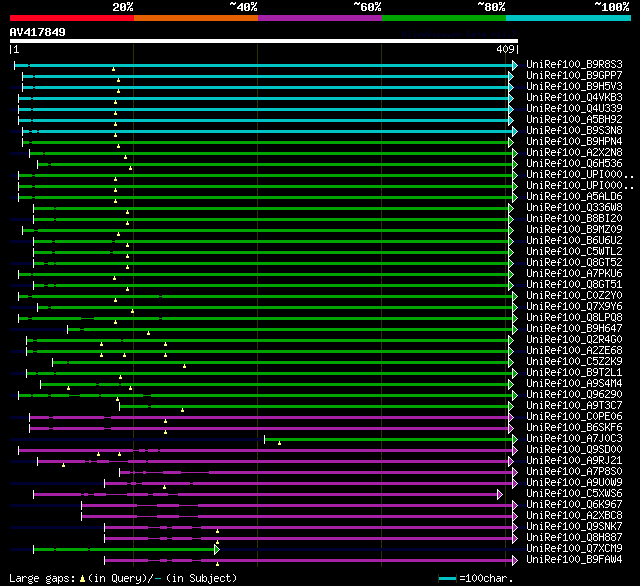Click the UniRef100_Q336W8 label
This screenshot has height=586, width=640.
click(x=574, y=208)
